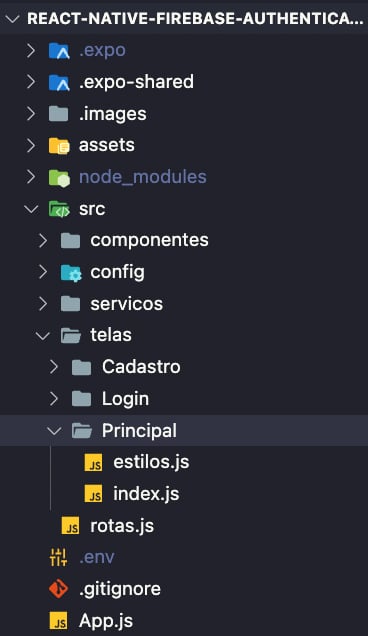Open the index.js file in Principal
The height and width of the screenshot is (636, 368).
(x=146, y=494)
